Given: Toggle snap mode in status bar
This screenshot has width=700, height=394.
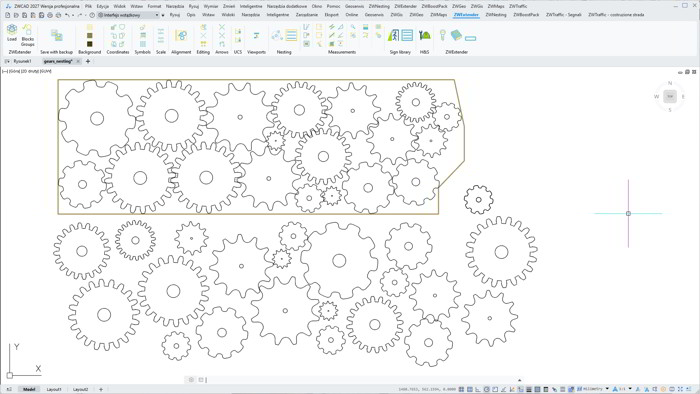Looking at the screenshot, I should click(x=461, y=390).
